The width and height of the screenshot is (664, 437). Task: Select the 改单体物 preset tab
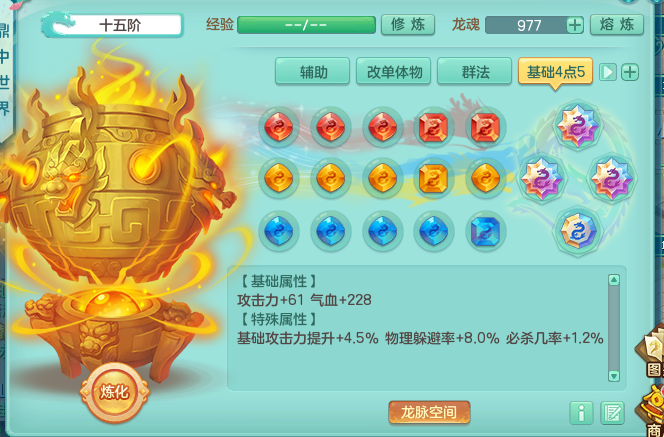(393, 72)
